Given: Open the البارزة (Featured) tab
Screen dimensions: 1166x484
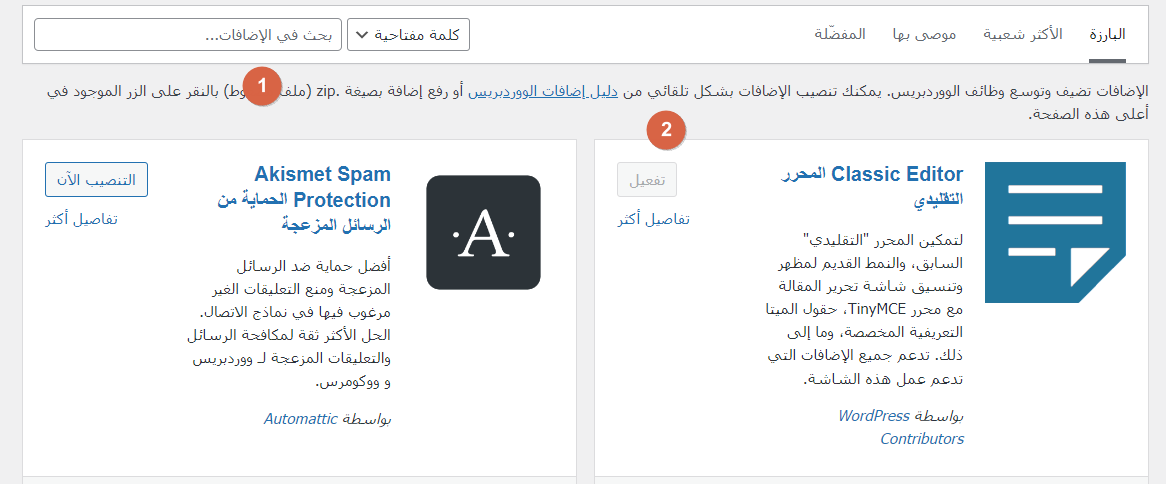Looking at the screenshot, I should point(1108,34).
